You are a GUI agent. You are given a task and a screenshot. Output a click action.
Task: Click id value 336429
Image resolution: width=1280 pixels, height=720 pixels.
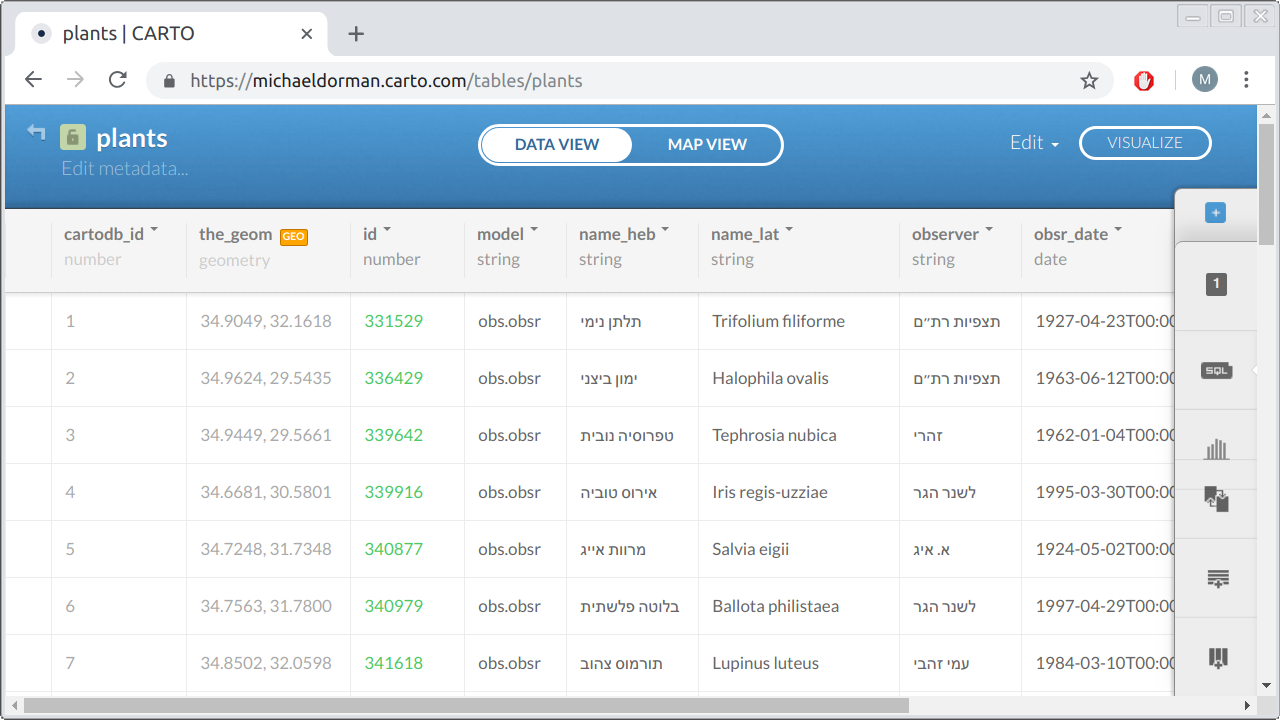(x=393, y=378)
